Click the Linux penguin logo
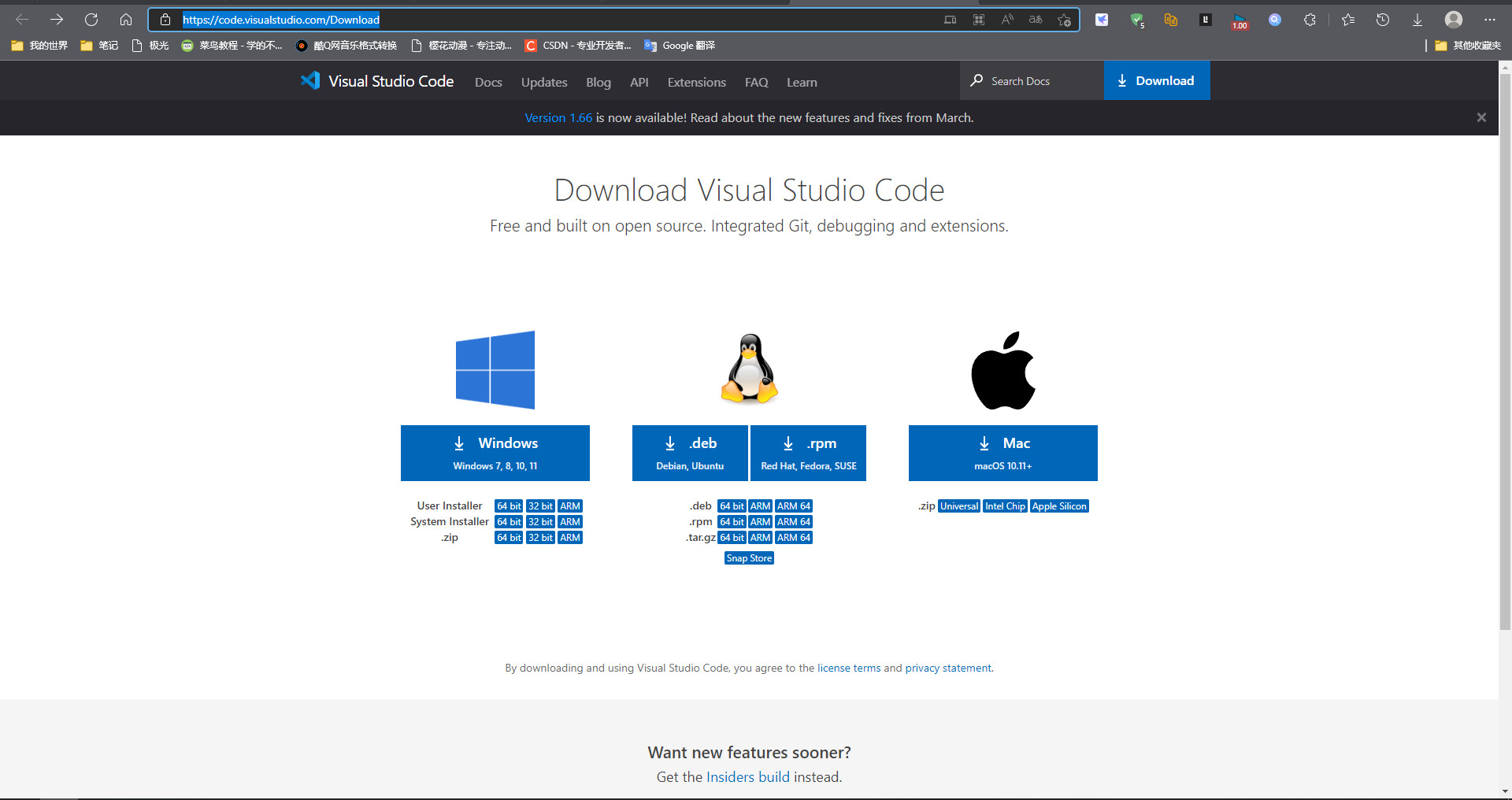 pos(750,369)
